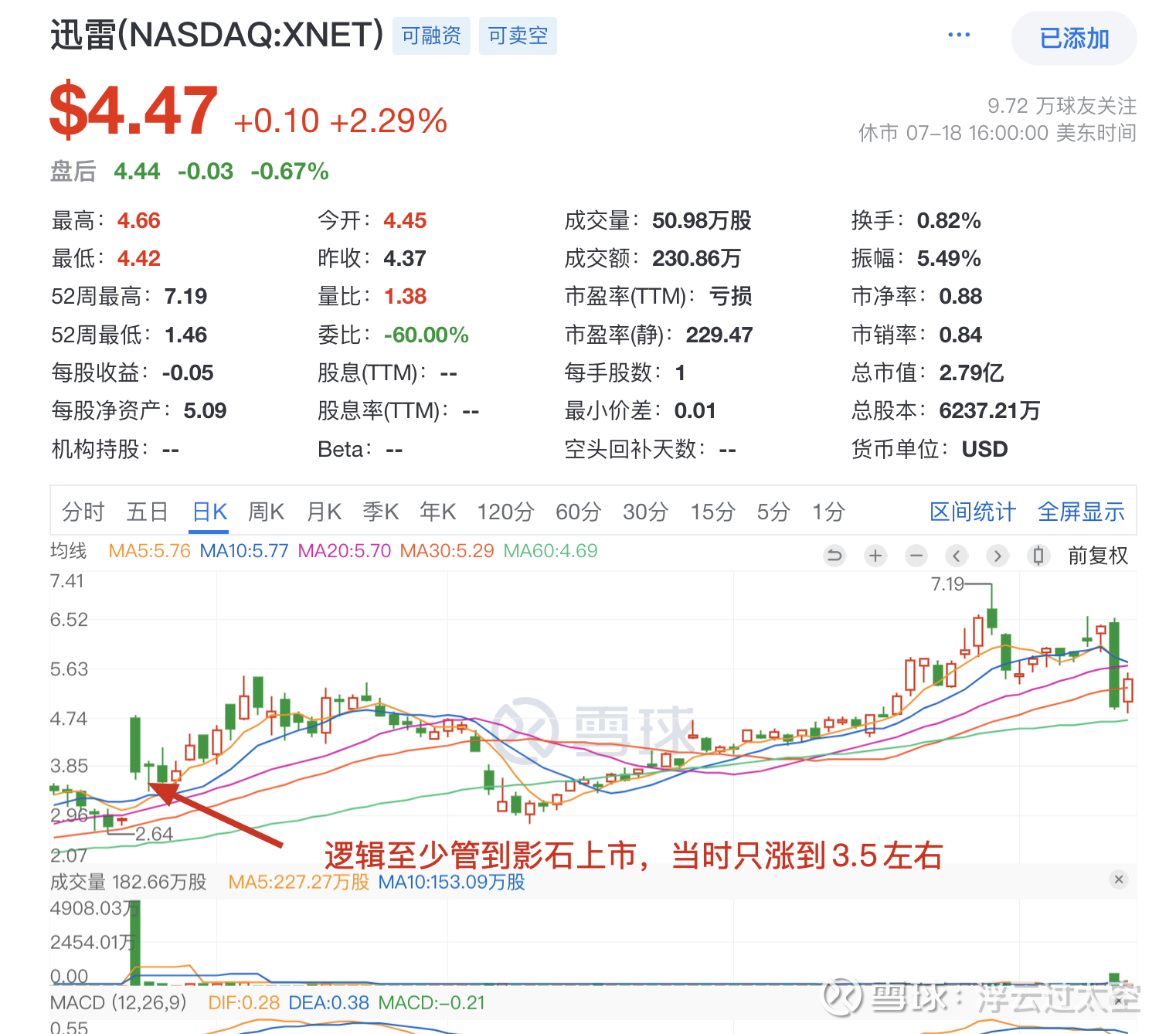Click the 迅雷(NASDAQ:XNET) stock title
The image size is (1176, 1034).
click(217, 35)
